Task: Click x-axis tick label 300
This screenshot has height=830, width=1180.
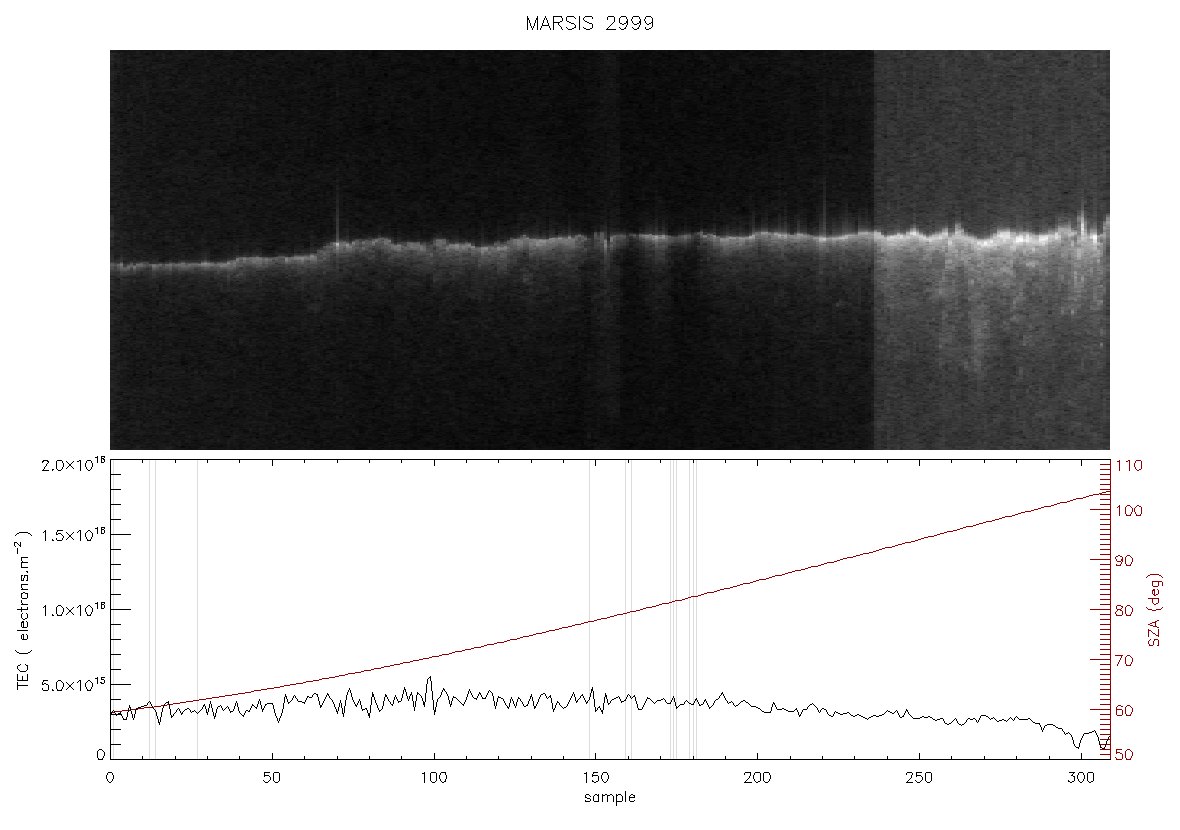Action: (1081, 777)
